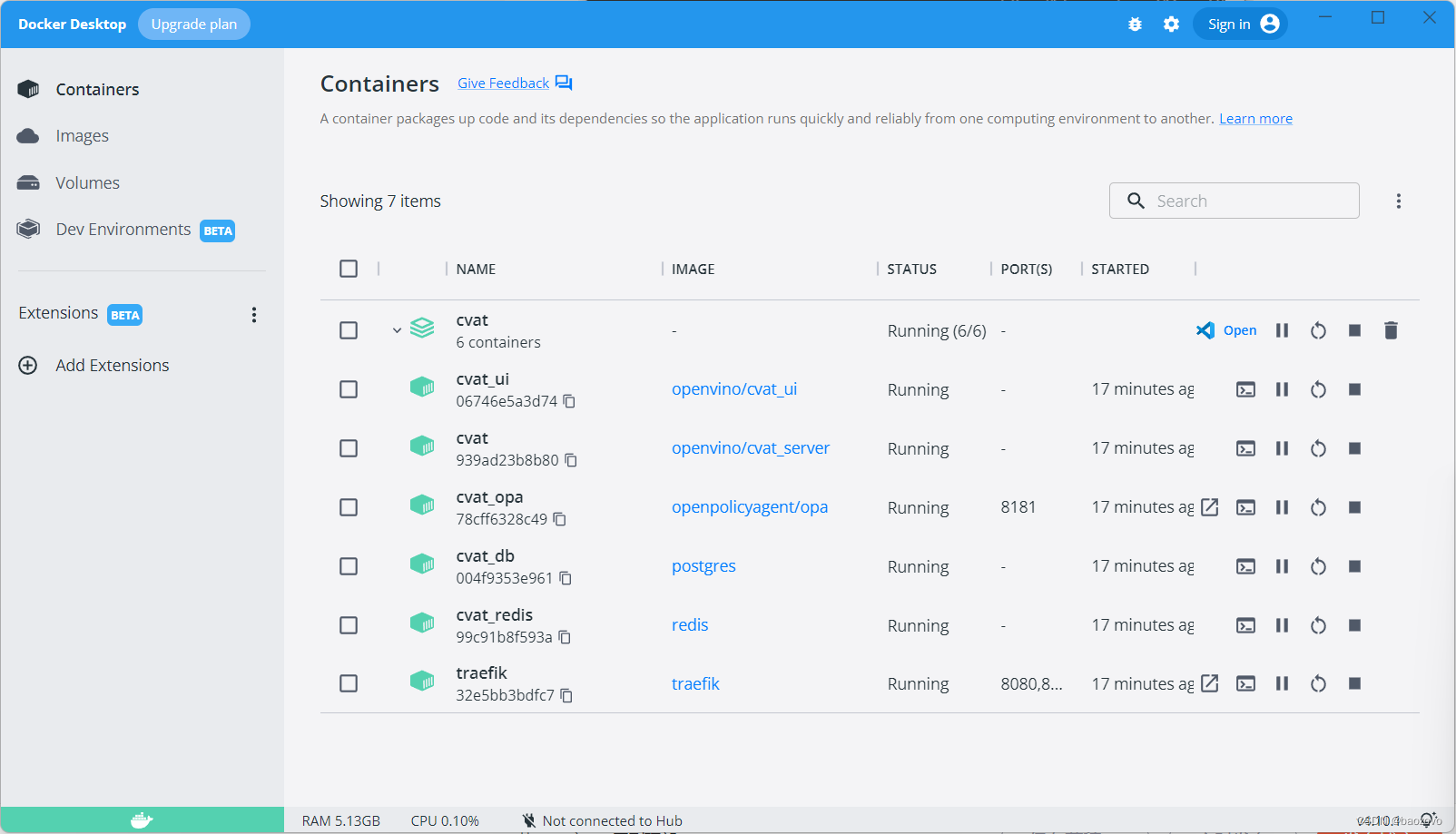Restart the cvat_redis container

(x=1318, y=625)
